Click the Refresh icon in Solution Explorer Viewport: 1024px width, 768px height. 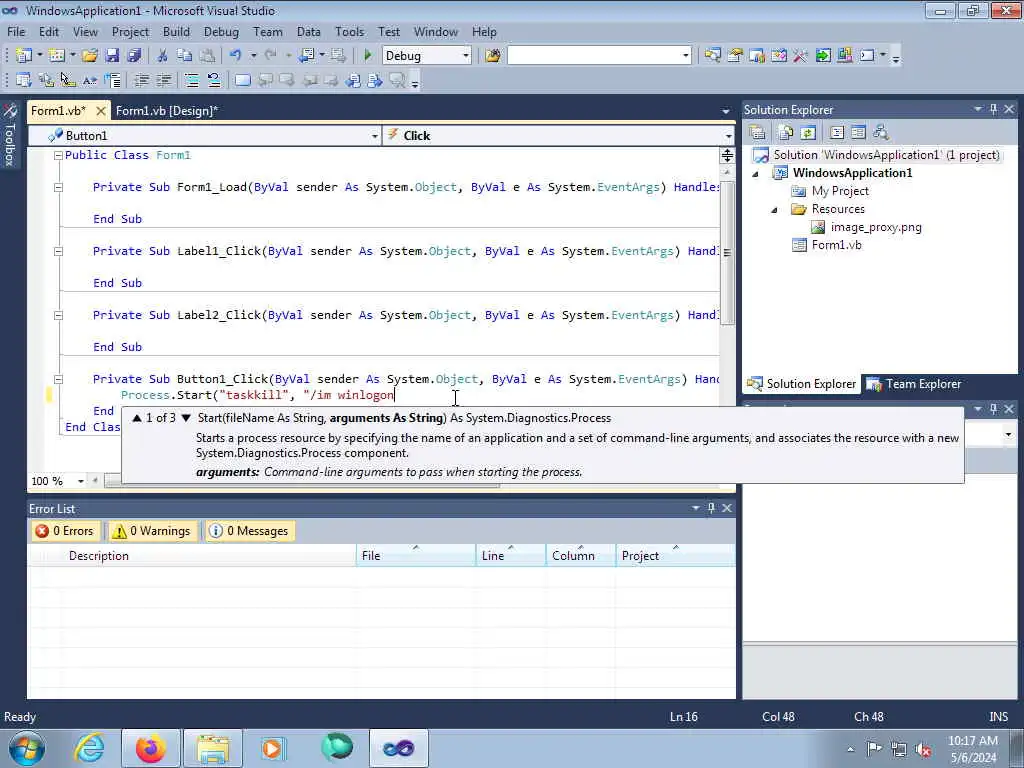click(808, 133)
